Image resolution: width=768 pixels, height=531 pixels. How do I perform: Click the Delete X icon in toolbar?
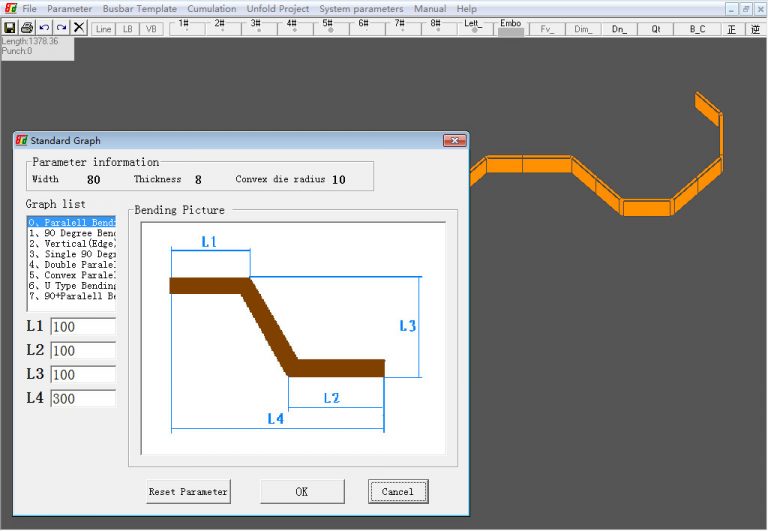point(79,28)
